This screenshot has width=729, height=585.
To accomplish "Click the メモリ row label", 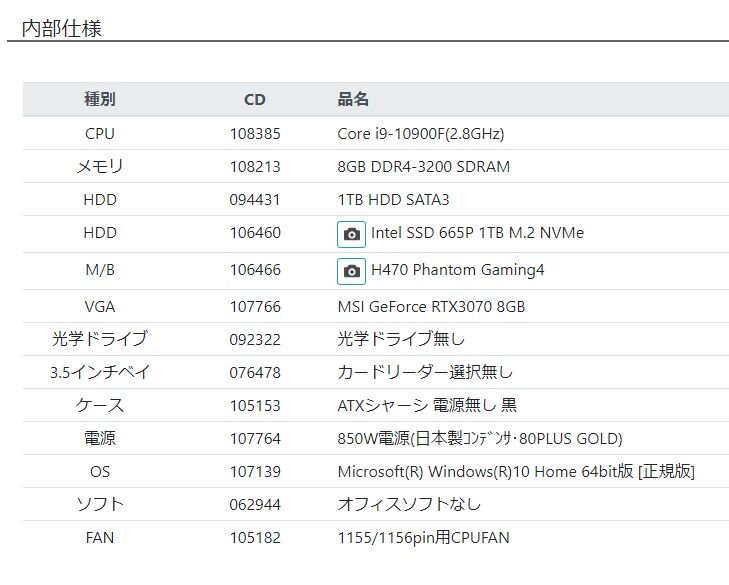I will (x=99, y=166).
